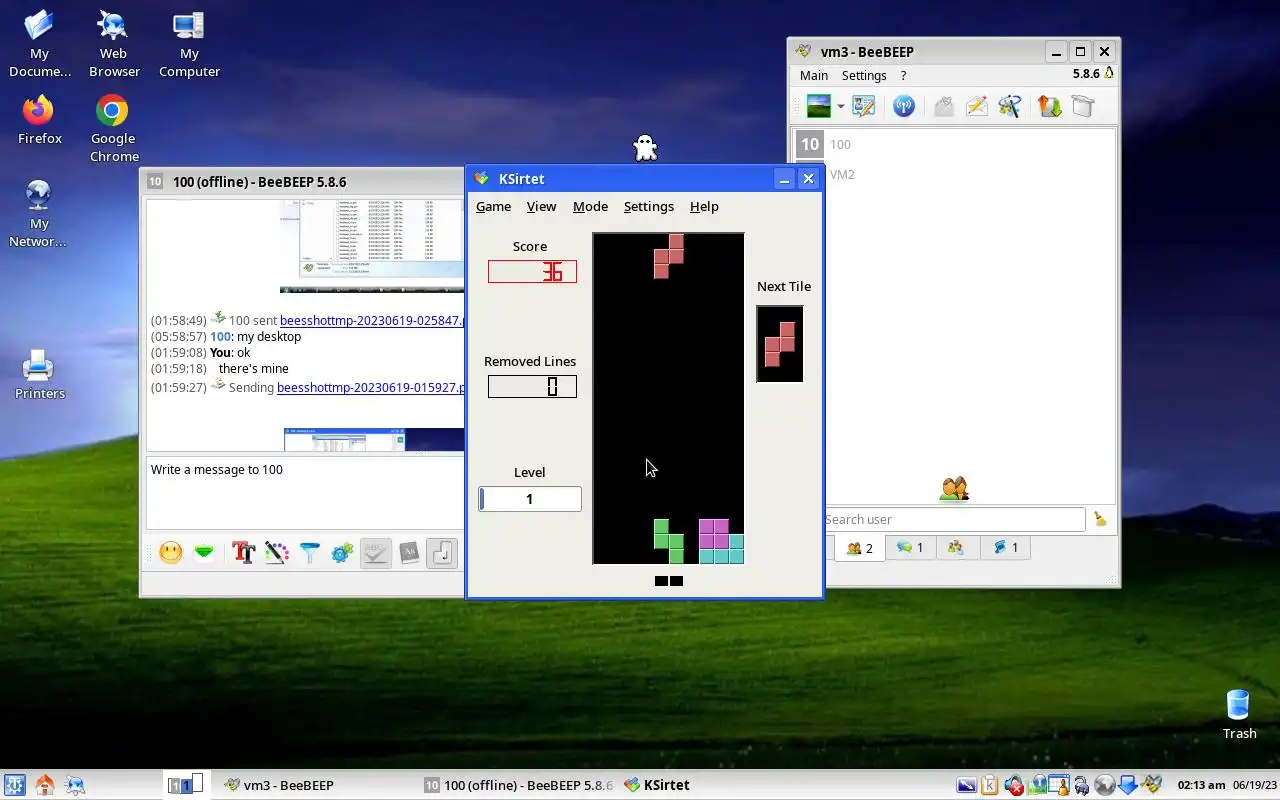Click the broom clear-search icon in BeeBEEP
Image resolution: width=1280 pixels, height=800 pixels.
[1101, 519]
